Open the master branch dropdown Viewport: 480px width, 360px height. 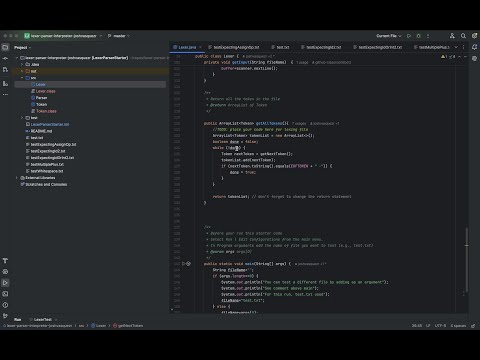click(x=119, y=36)
